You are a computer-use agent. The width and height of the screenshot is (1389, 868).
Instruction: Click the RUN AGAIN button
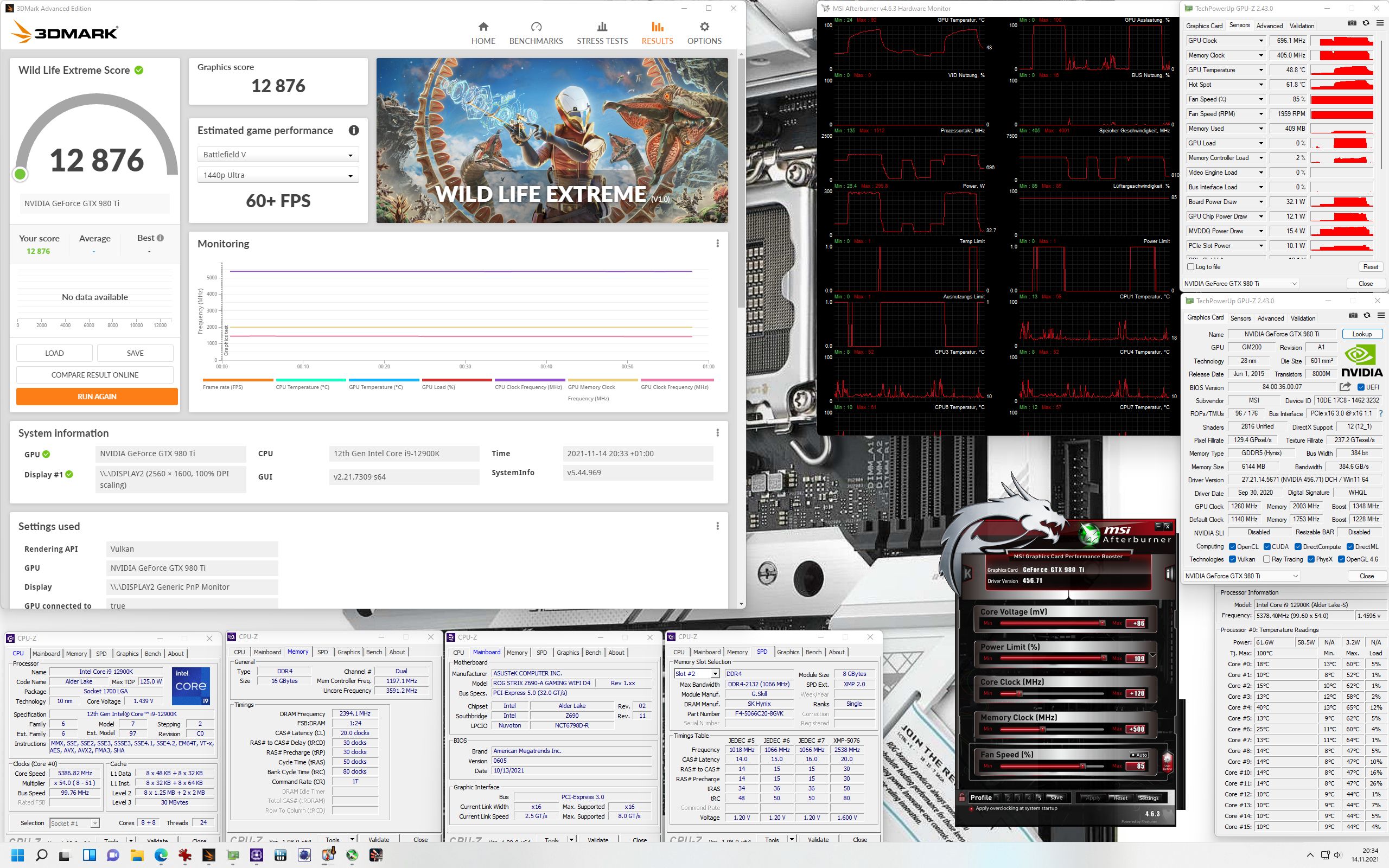[x=97, y=397]
